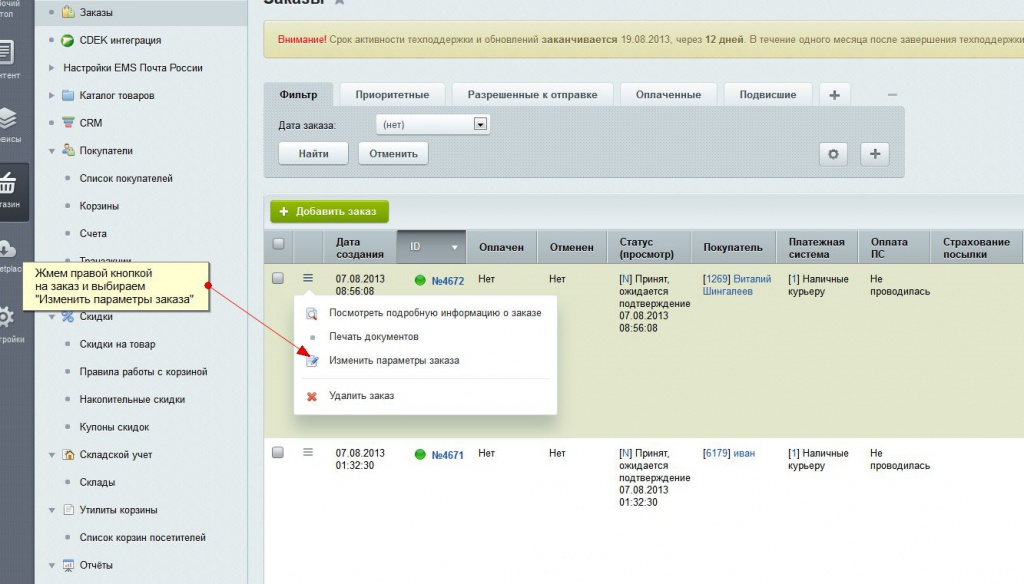Click the Добавить заказ button
This screenshot has width=1024, height=584.
tap(329, 212)
